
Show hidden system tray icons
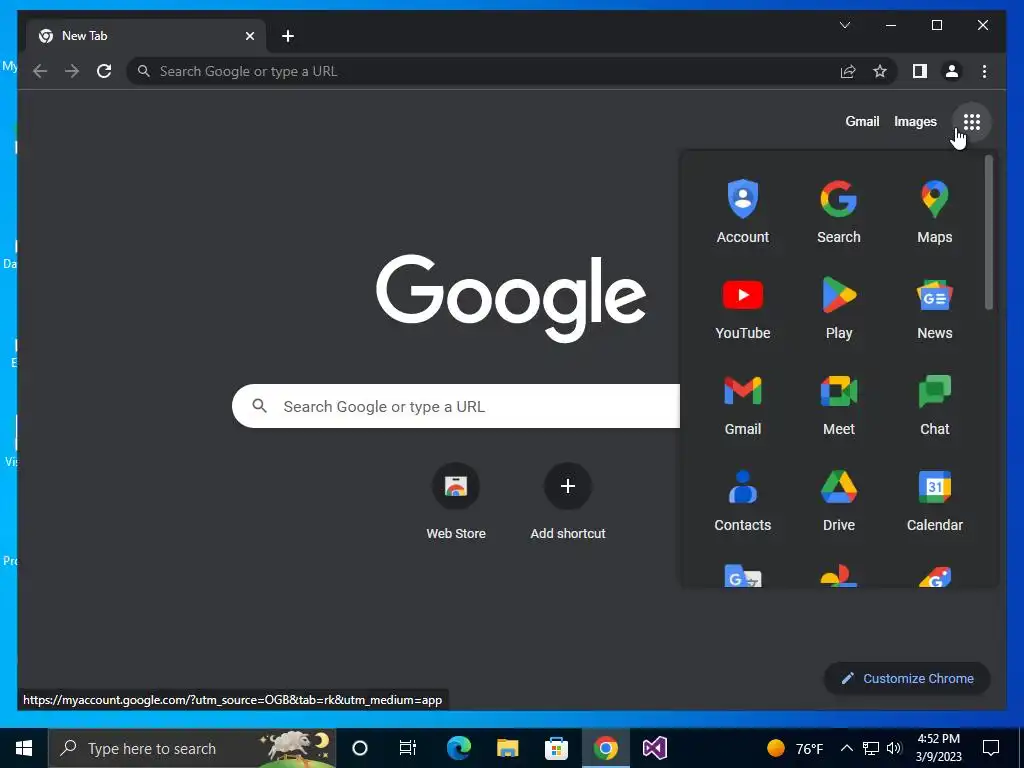click(846, 748)
